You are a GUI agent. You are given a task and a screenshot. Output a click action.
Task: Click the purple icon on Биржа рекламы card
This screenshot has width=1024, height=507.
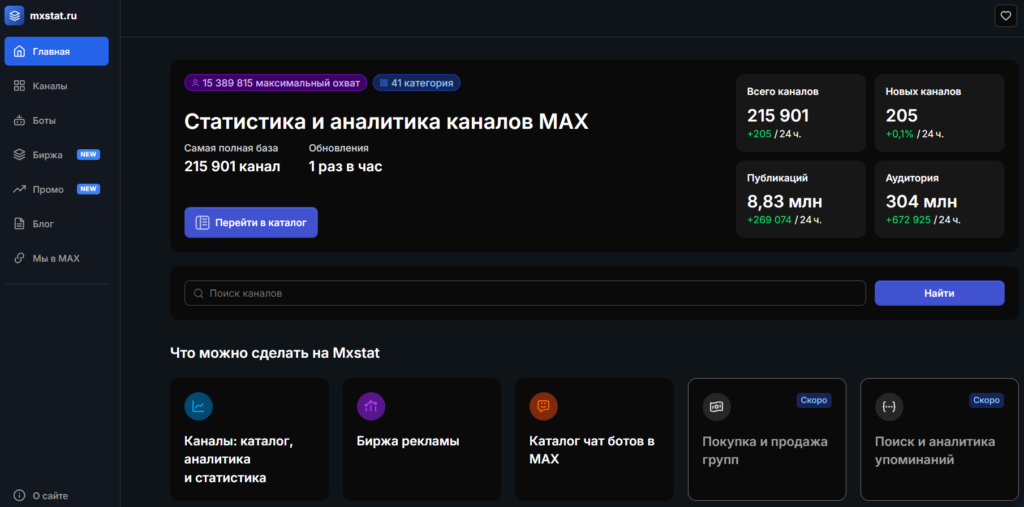[x=371, y=406]
